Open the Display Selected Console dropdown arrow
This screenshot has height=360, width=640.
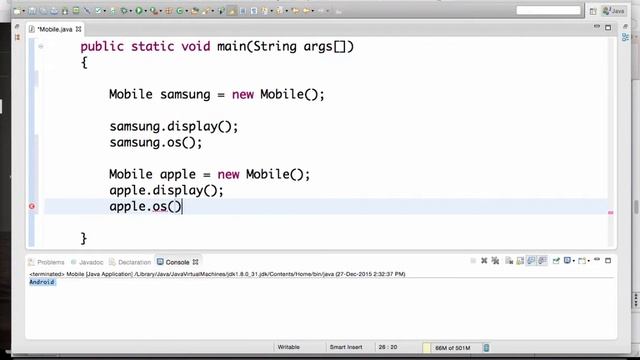(x=574, y=261)
